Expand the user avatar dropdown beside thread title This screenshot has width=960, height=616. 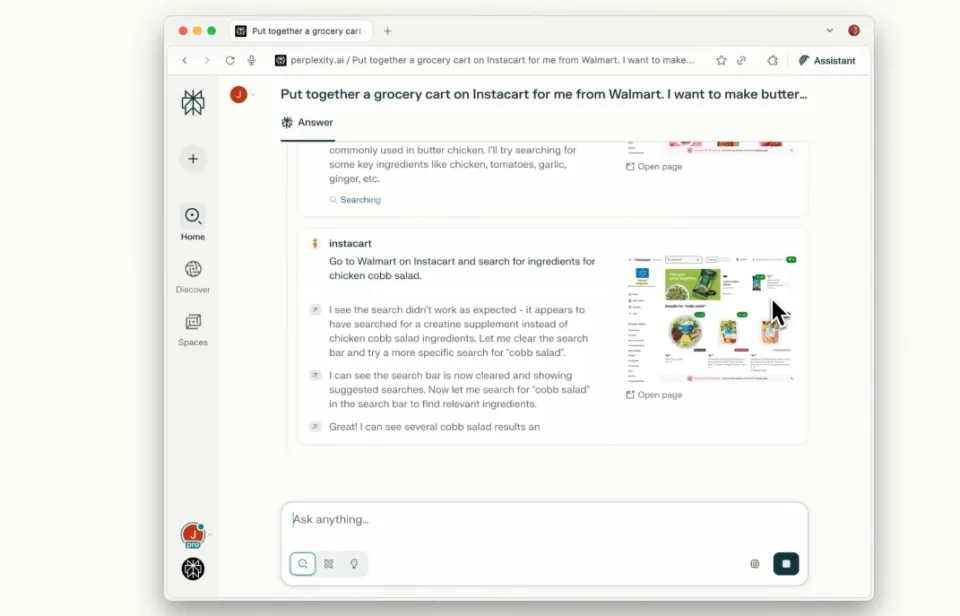point(253,95)
